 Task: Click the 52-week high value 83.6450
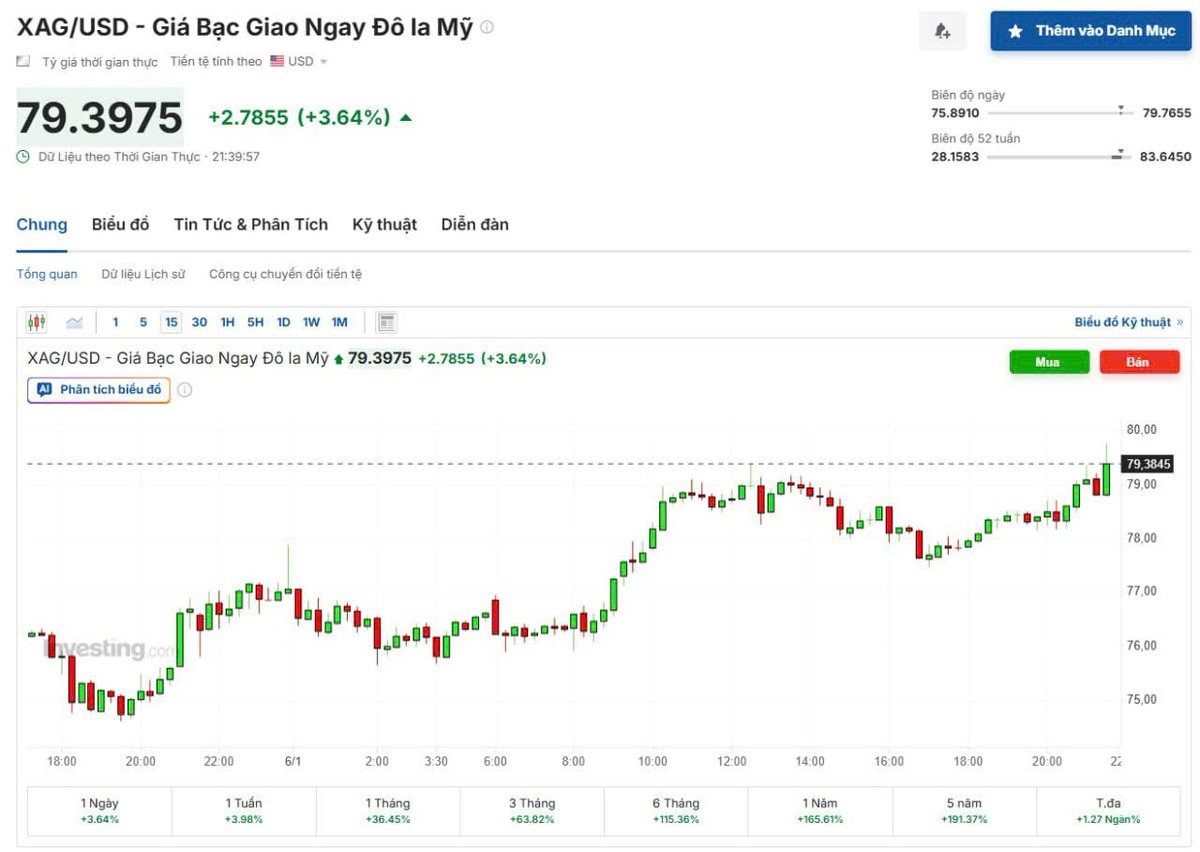click(1166, 157)
